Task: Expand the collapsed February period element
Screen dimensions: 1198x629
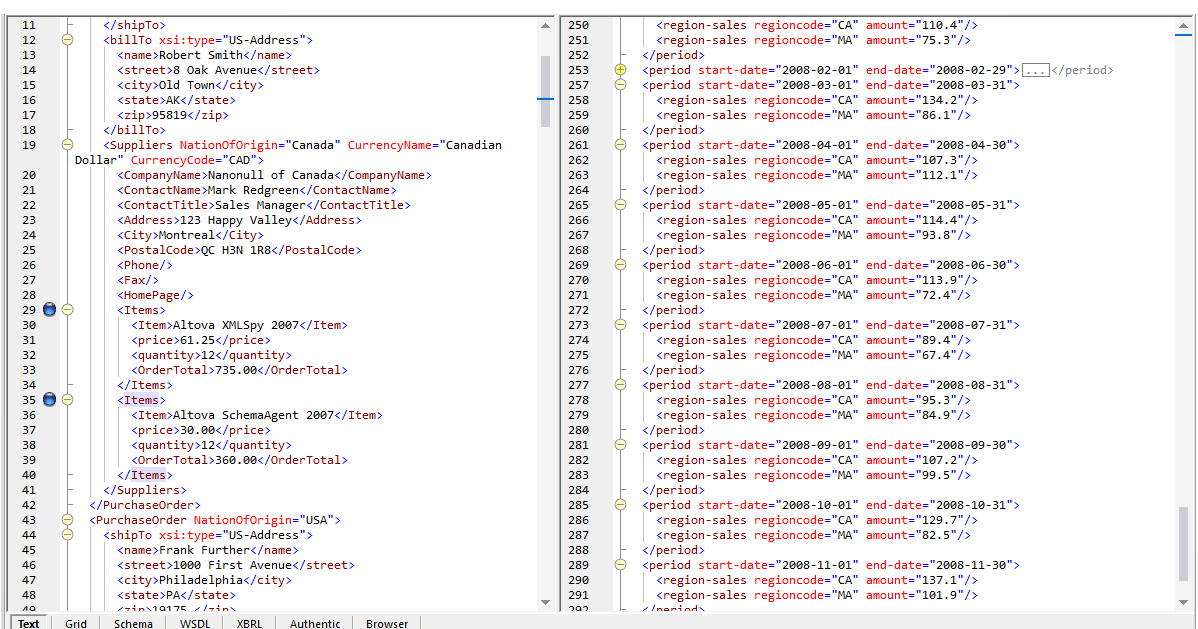Action: click(x=620, y=70)
